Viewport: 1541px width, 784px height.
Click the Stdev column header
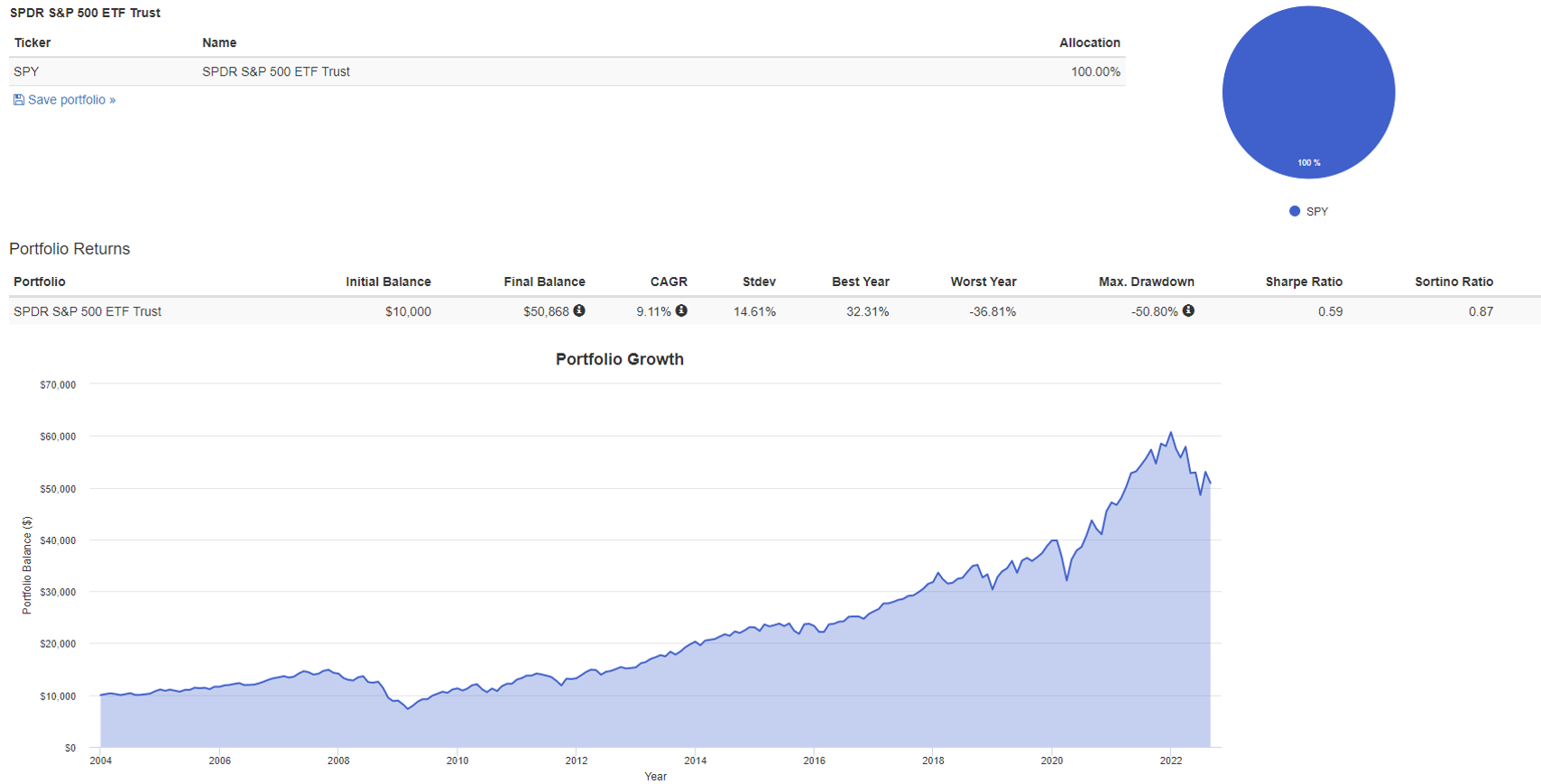click(x=759, y=281)
